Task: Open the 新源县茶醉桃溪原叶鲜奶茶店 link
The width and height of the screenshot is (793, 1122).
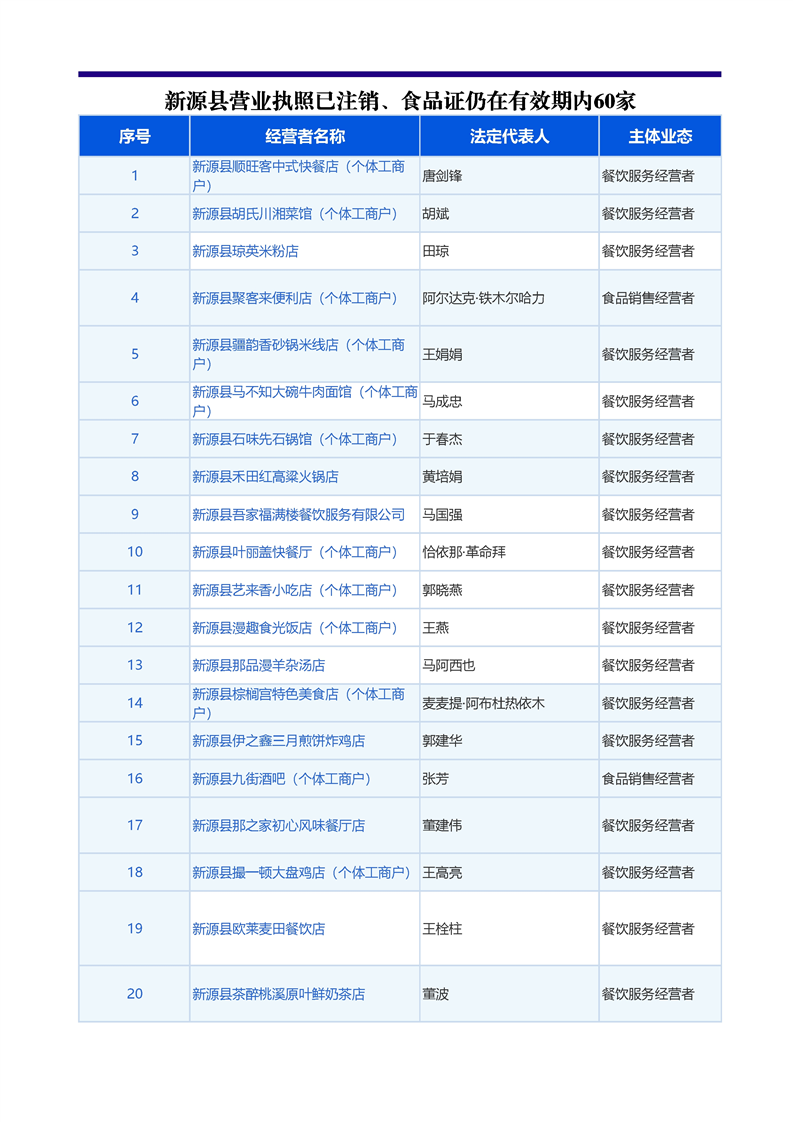Action: pos(278,994)
